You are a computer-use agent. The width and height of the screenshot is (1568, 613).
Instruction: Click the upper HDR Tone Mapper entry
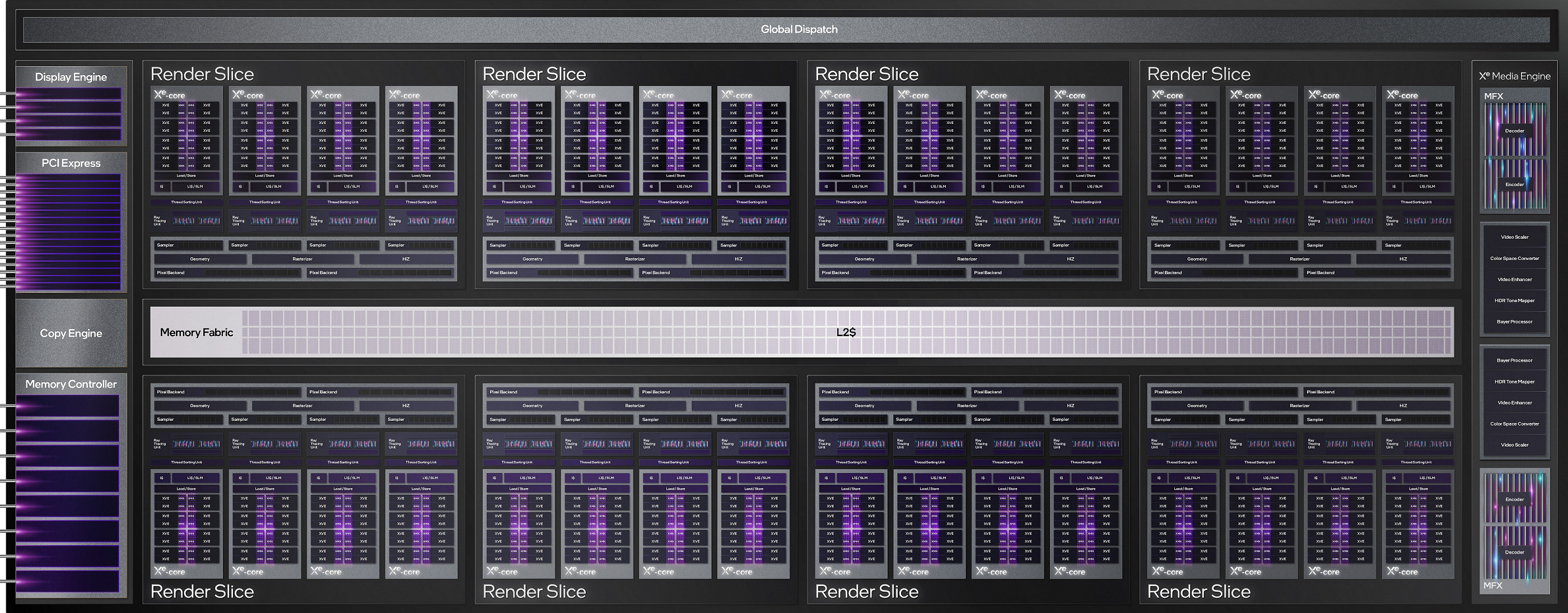pyautogui.click(x=1514, y=300)
